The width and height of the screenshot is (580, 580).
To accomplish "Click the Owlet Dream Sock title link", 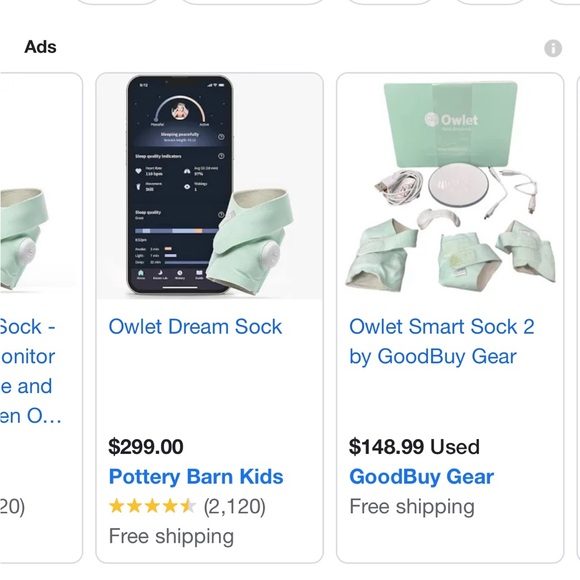I will [195, 327].
